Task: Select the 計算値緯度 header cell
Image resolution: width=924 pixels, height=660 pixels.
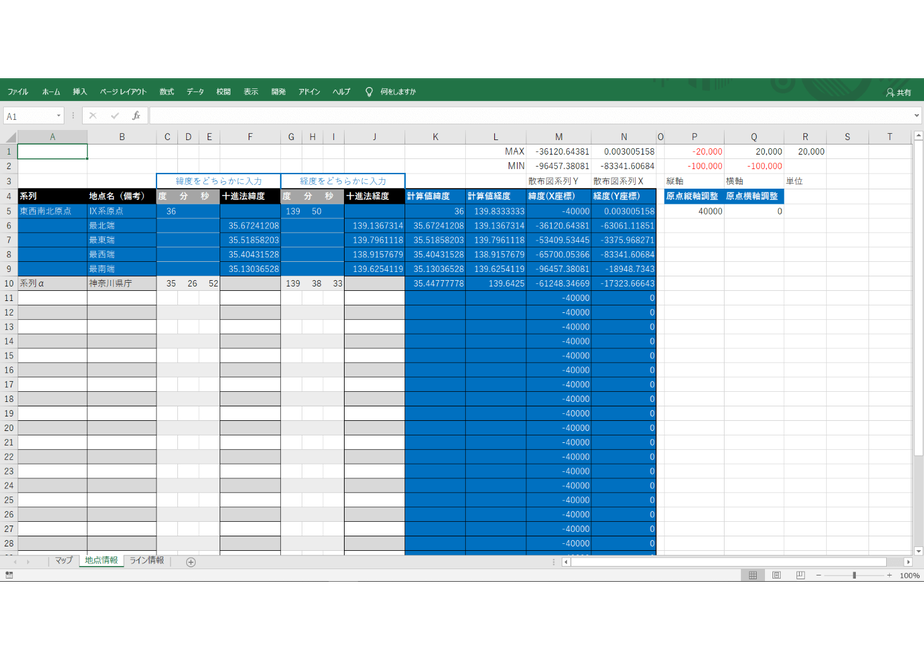Action: pos(435,196)
